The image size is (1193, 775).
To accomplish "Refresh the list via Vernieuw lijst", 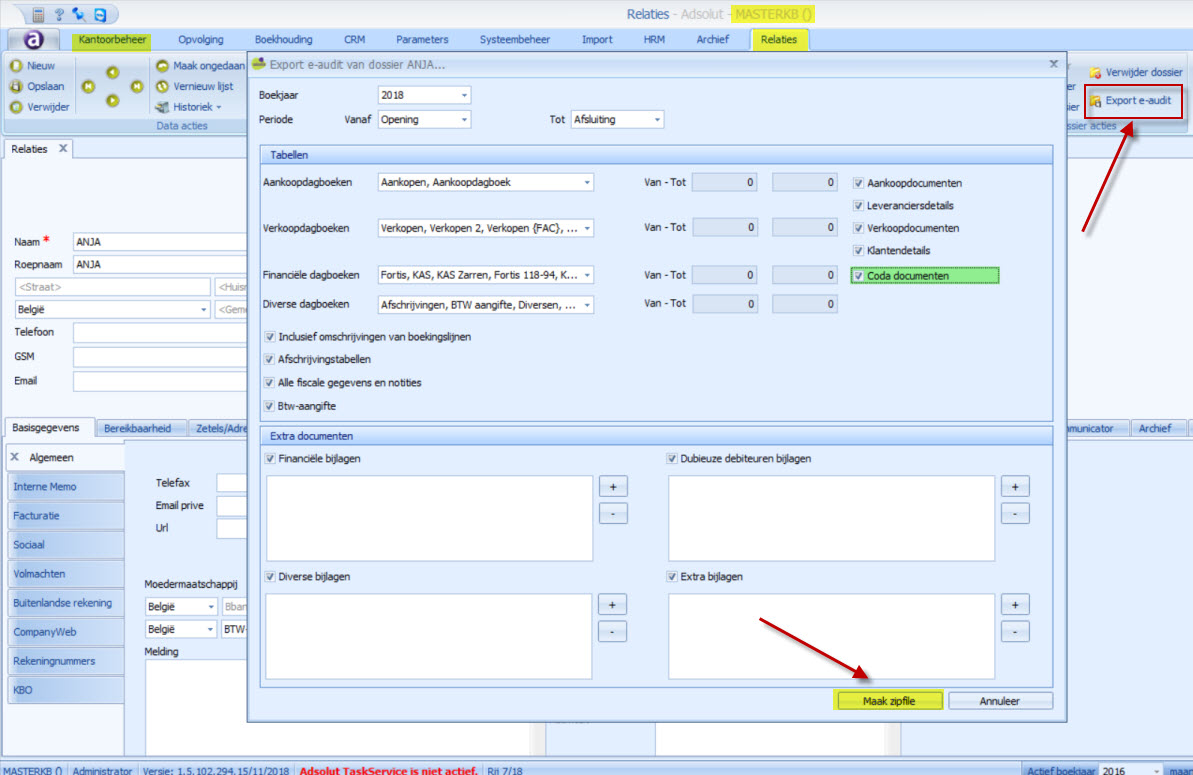I will 163,86.
